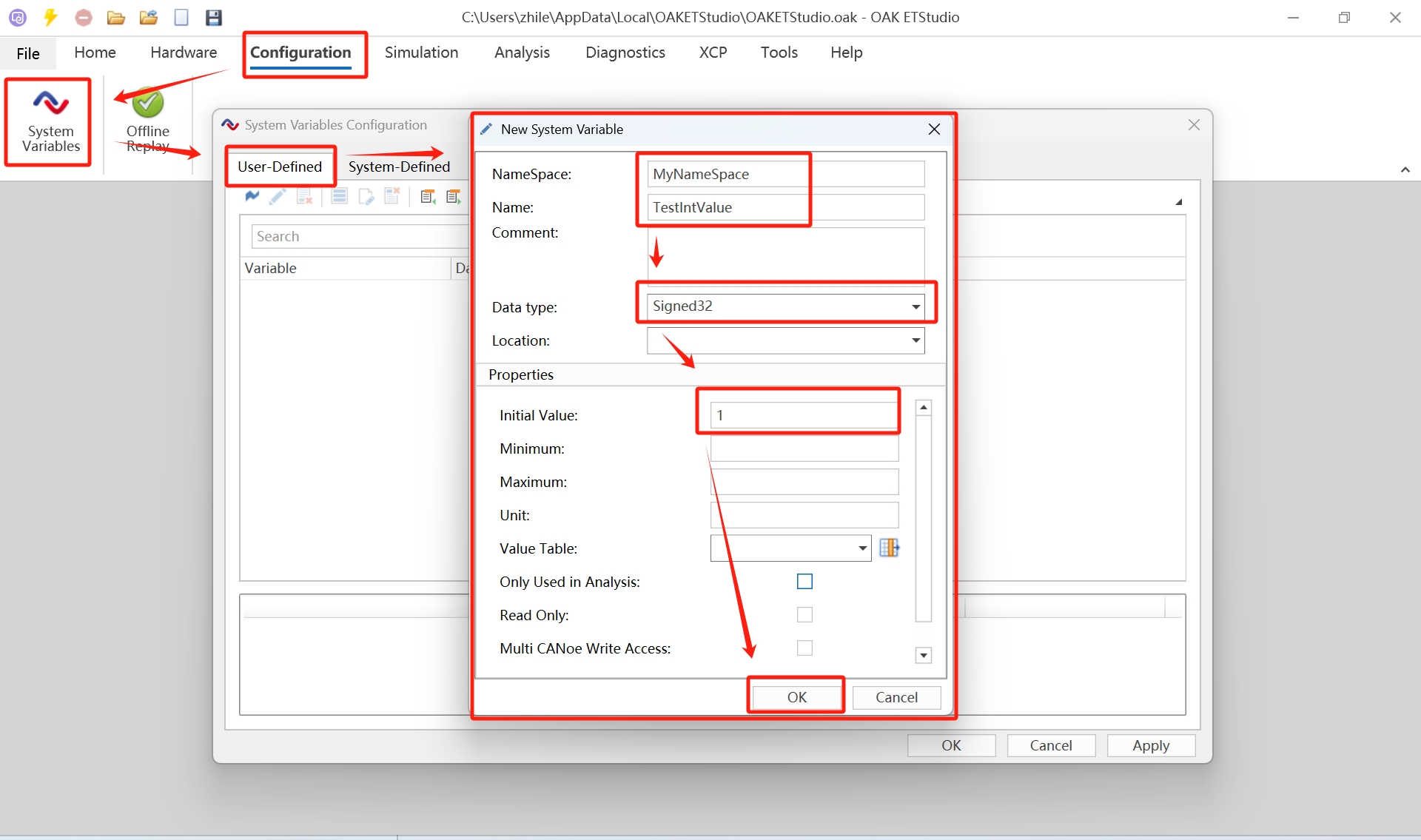The width and height of the screenshot is (1421, 840).
Task: Switch to the System-Defined tab
Action: 399,167
